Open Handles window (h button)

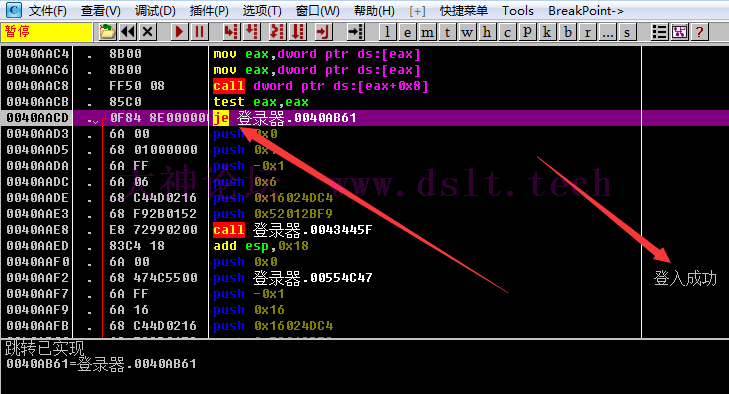(x=487, y=32)
